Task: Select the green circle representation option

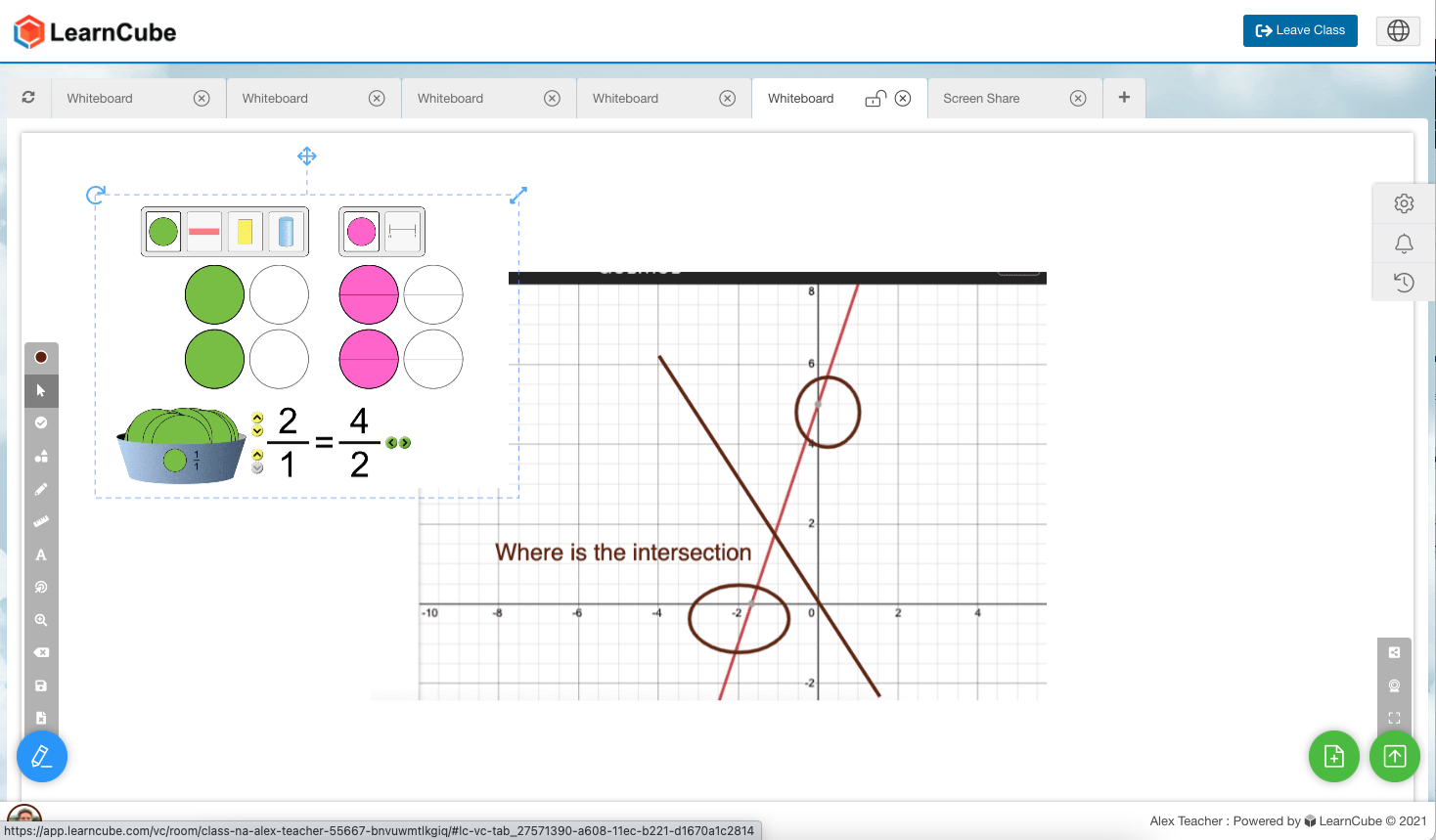Action: pos(163,232)
